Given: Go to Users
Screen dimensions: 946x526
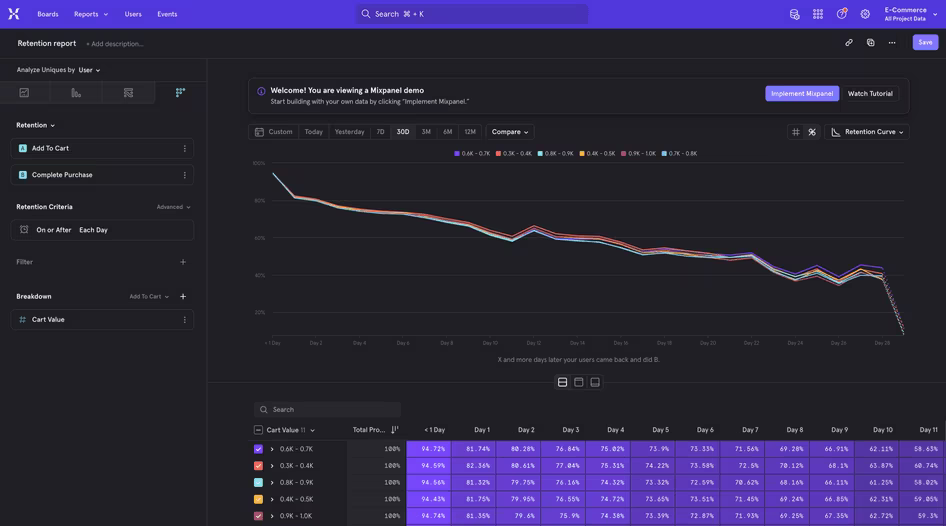Looking at the screenshot, I should pos(133,14).
